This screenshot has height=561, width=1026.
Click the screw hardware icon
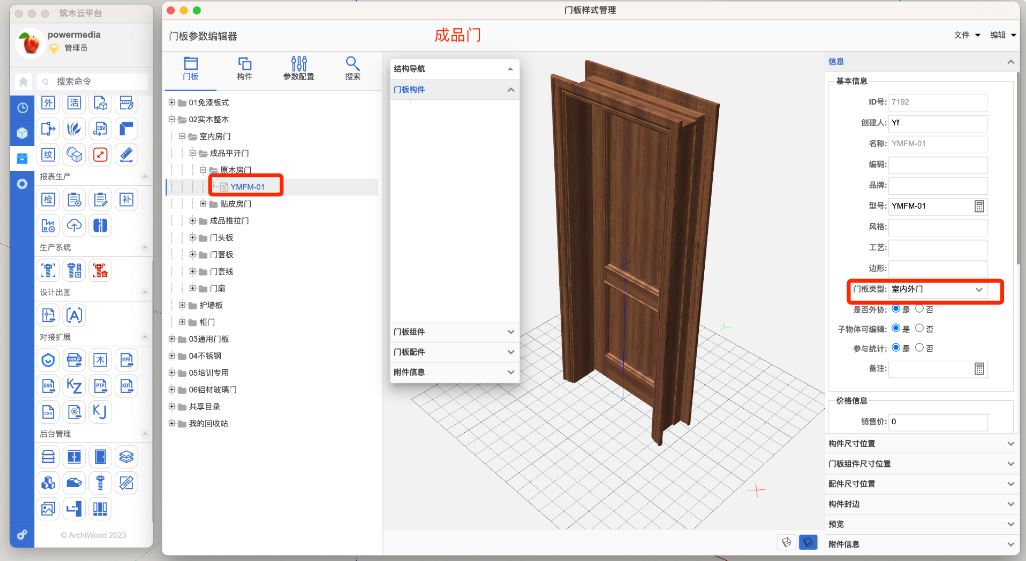pos(100,482)
